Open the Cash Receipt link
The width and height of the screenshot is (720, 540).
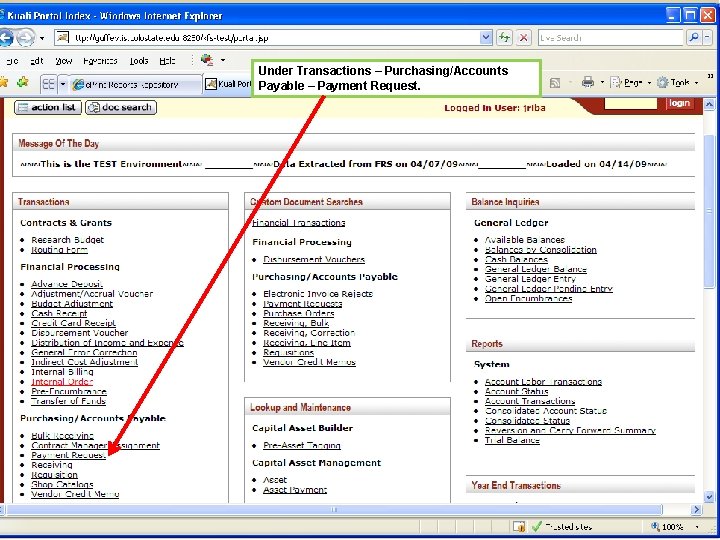pos(59,314)
